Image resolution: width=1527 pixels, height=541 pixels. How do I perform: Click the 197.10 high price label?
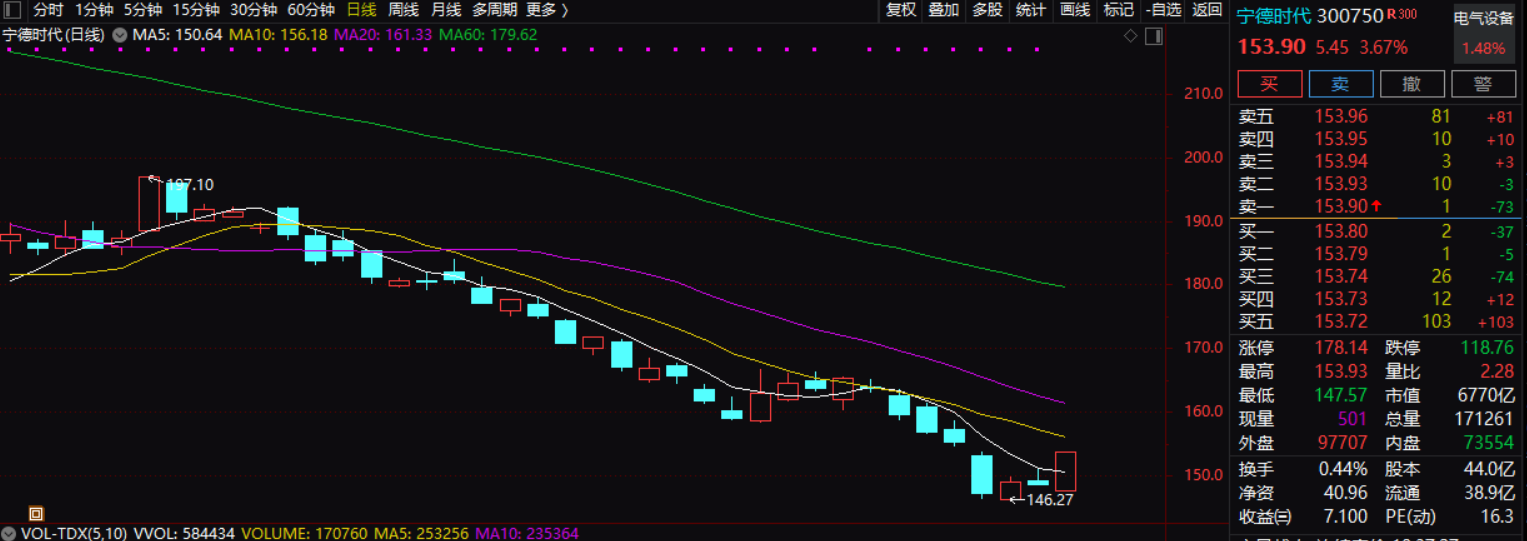tap(190, 185)
